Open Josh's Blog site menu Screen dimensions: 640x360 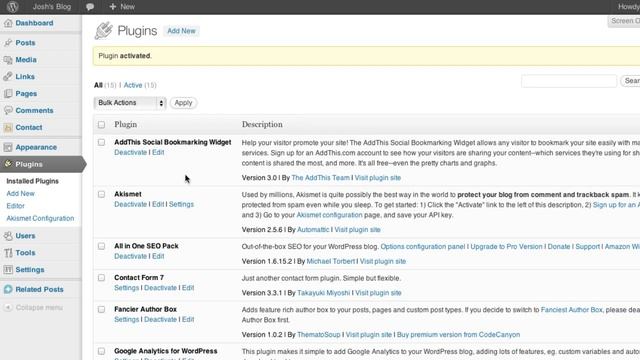click(x=52, y=7)
